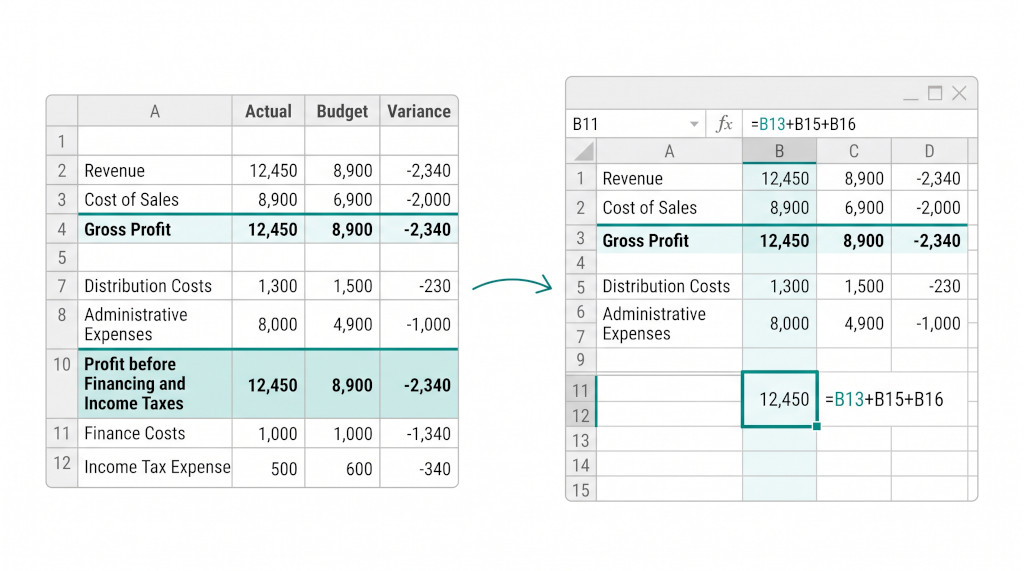Viewport: 1024px width, 571px height.
Task: Click 8,000 actual in left table
Action: (x=268, y=324)
